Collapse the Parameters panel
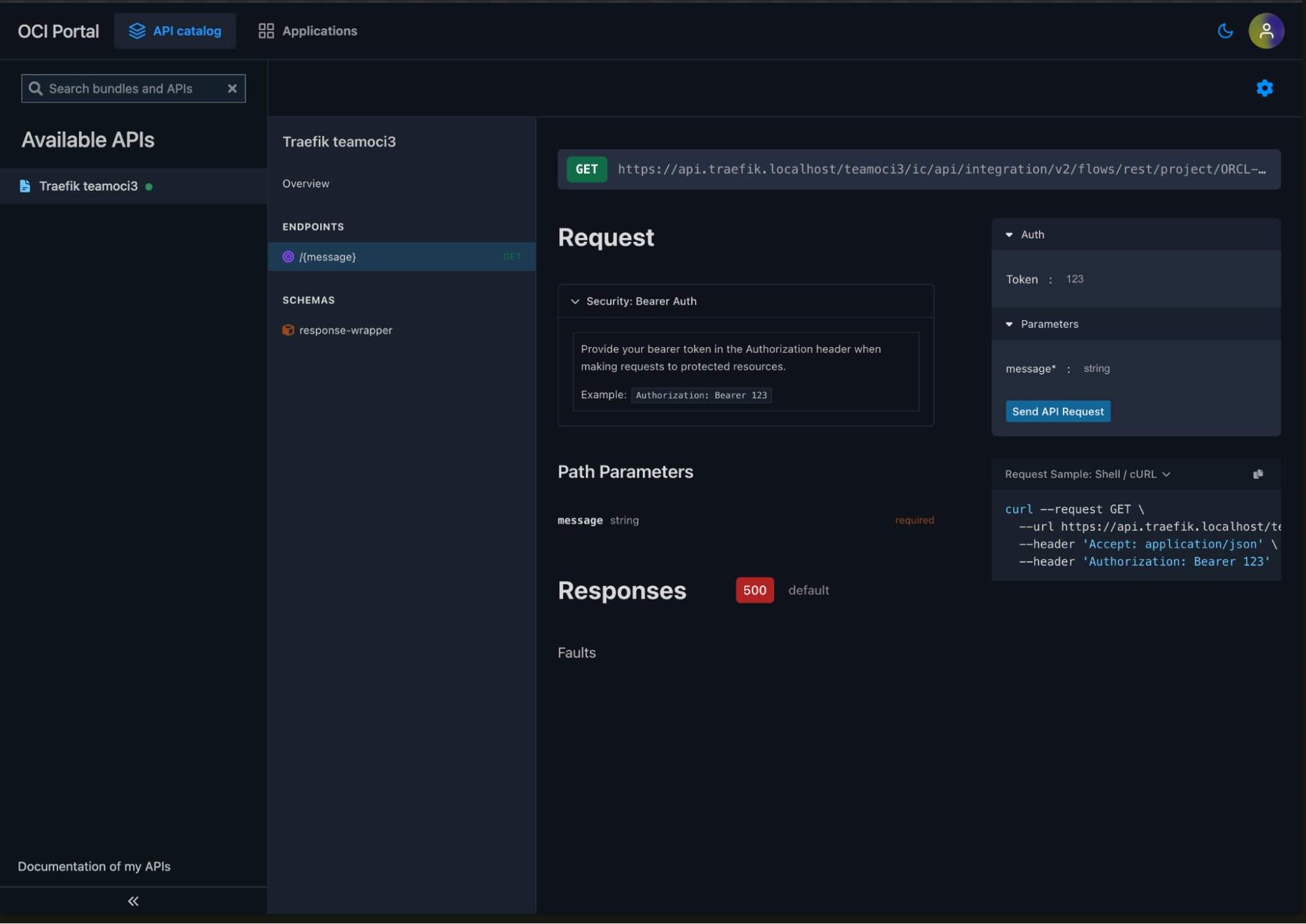 pos(1135,324)
